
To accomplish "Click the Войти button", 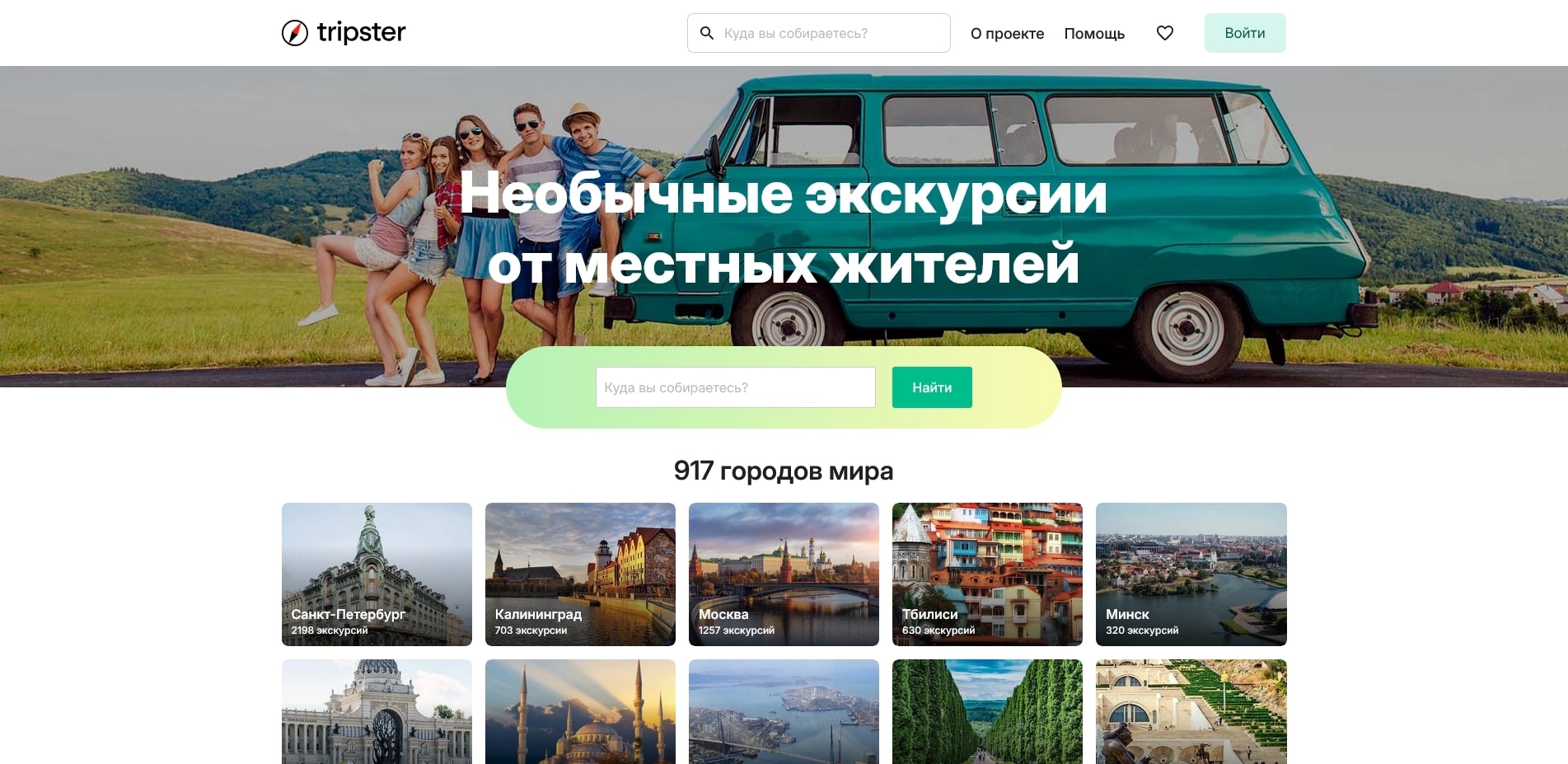I will (1244, 33).
